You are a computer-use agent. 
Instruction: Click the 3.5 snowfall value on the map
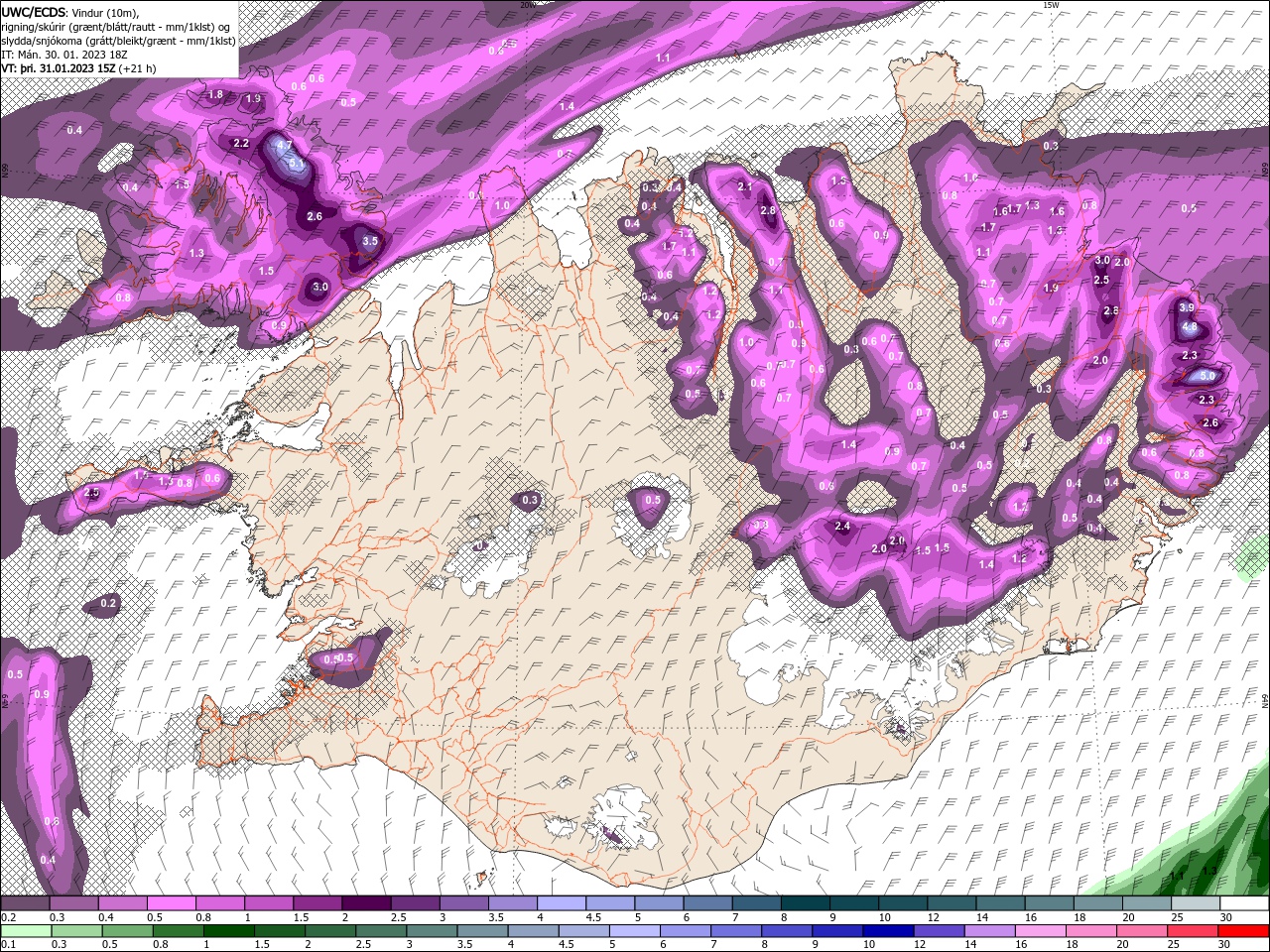370,241
